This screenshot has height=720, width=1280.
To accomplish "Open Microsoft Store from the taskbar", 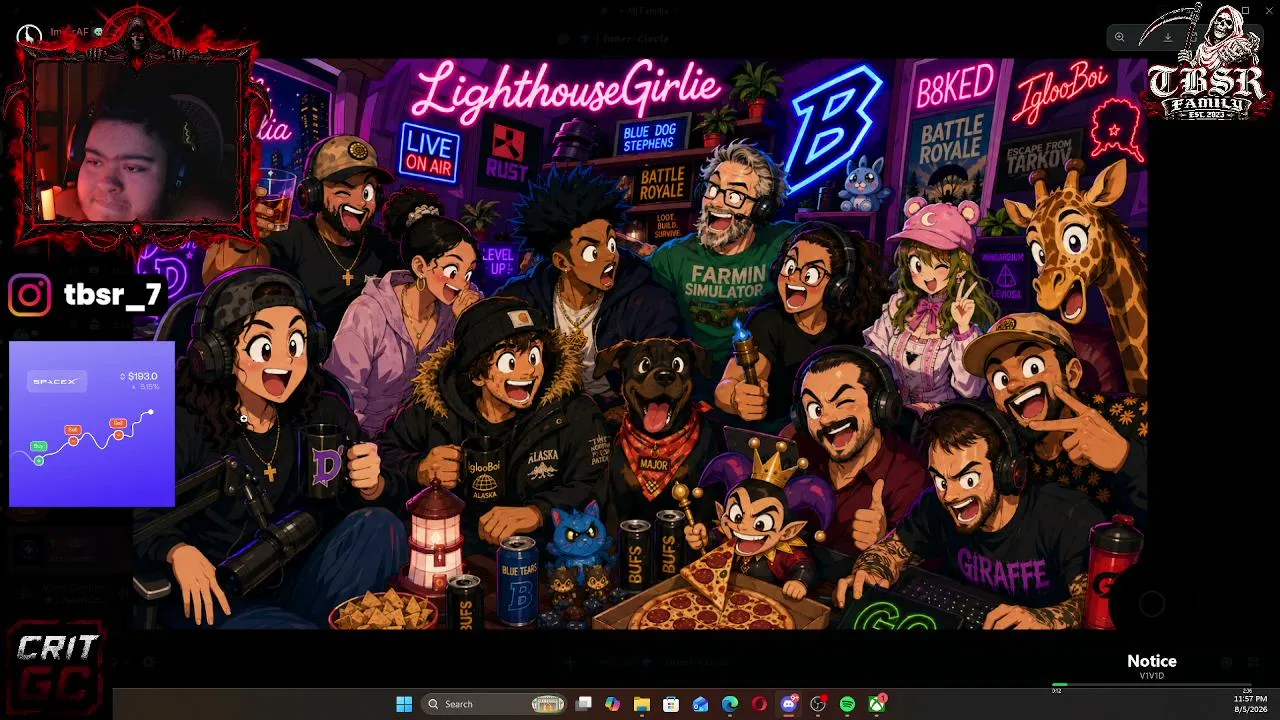I will tap(671, 704).
